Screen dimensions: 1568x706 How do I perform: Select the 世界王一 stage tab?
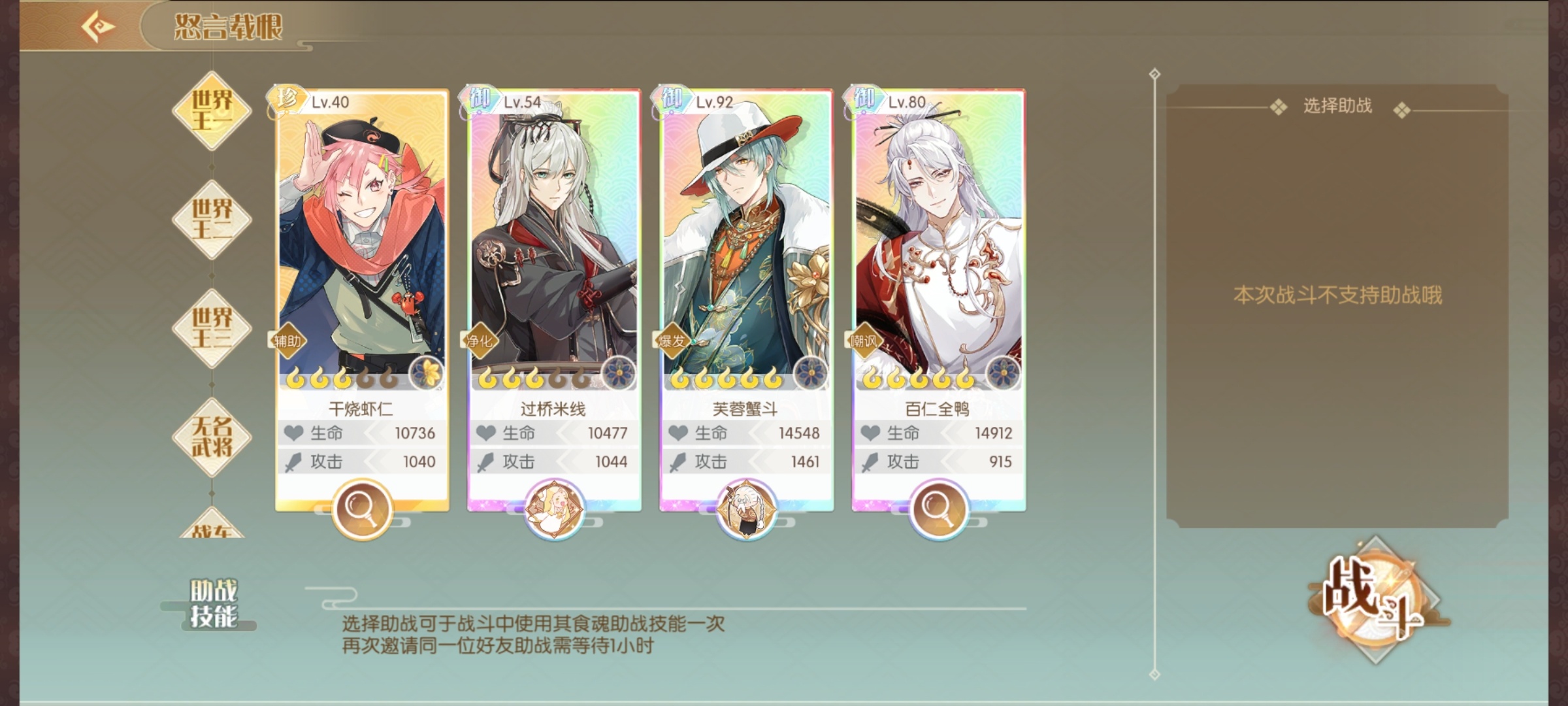212,110
